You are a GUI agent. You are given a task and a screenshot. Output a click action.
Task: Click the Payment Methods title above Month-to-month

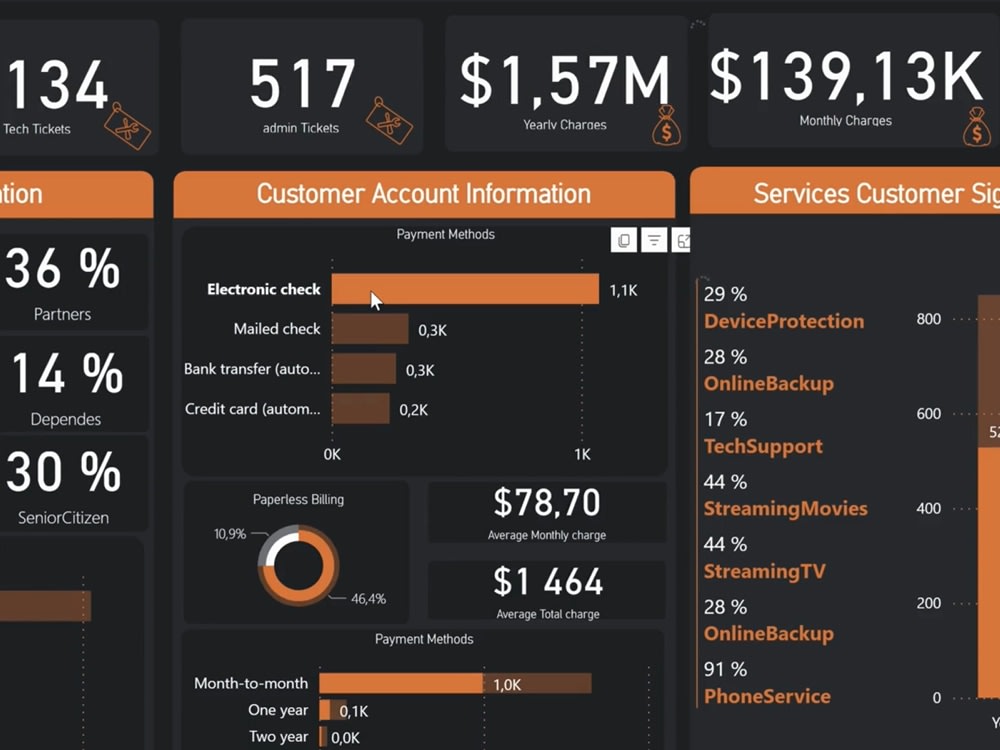click(424, 639)
